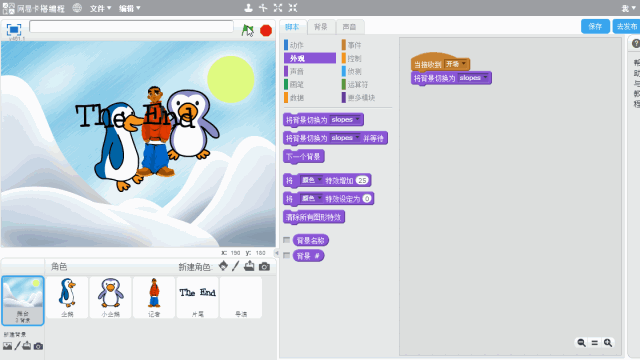
Task: Create new sprite from camera icon
Action: (264, 267)
